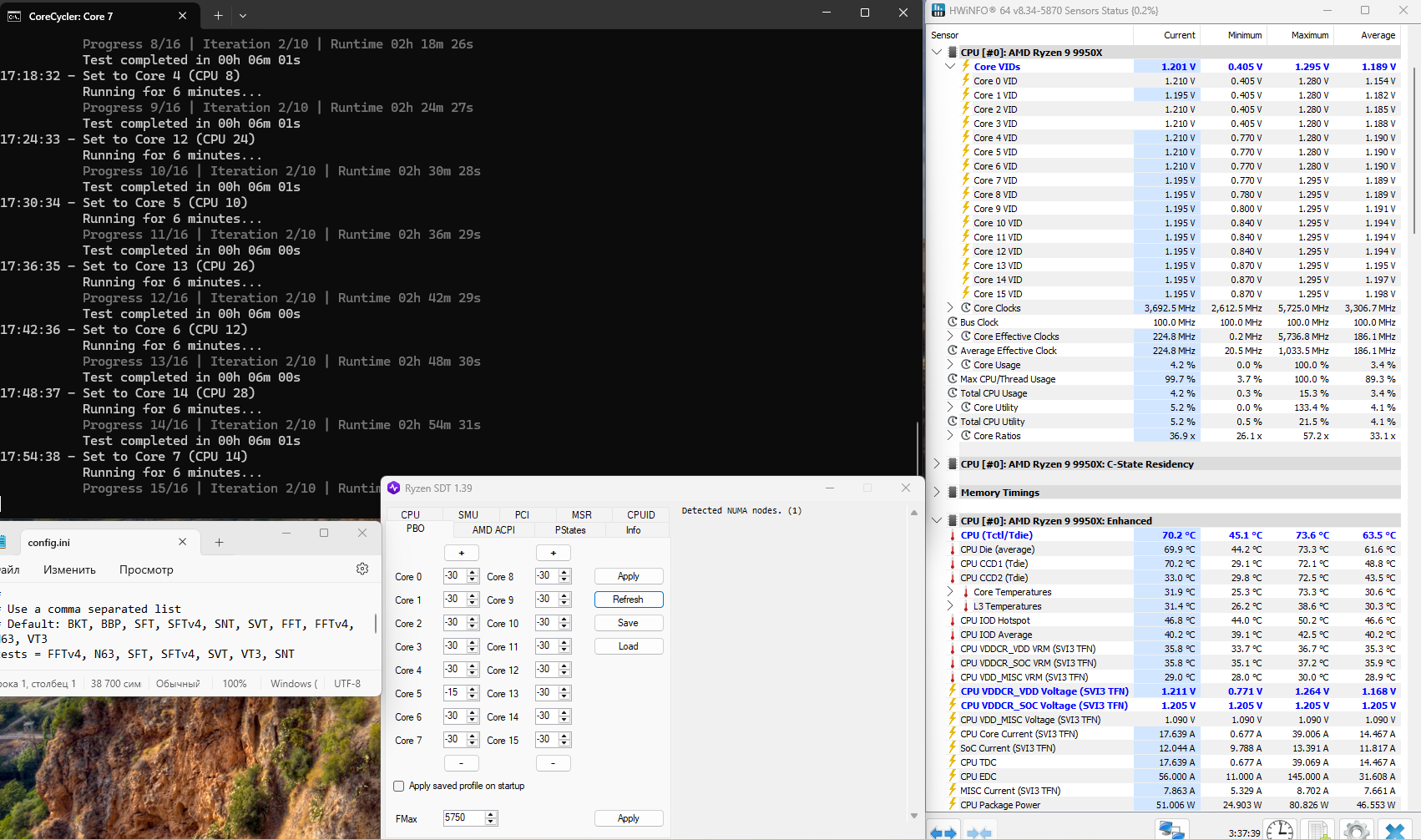Click Apply button beside FMax
The image size is (1421, 840).
[x=629, y=818]
